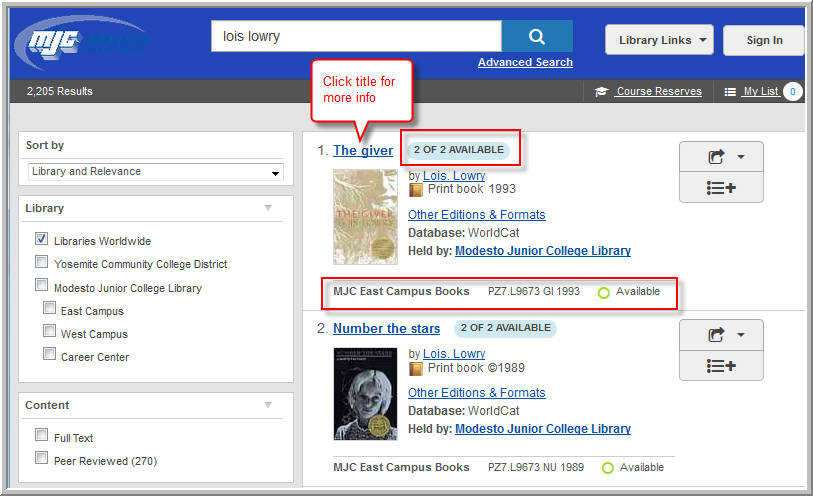Click Number the stars cover thumbnail
The width and height of the screenshot is (813, 496).
[366, 394]
